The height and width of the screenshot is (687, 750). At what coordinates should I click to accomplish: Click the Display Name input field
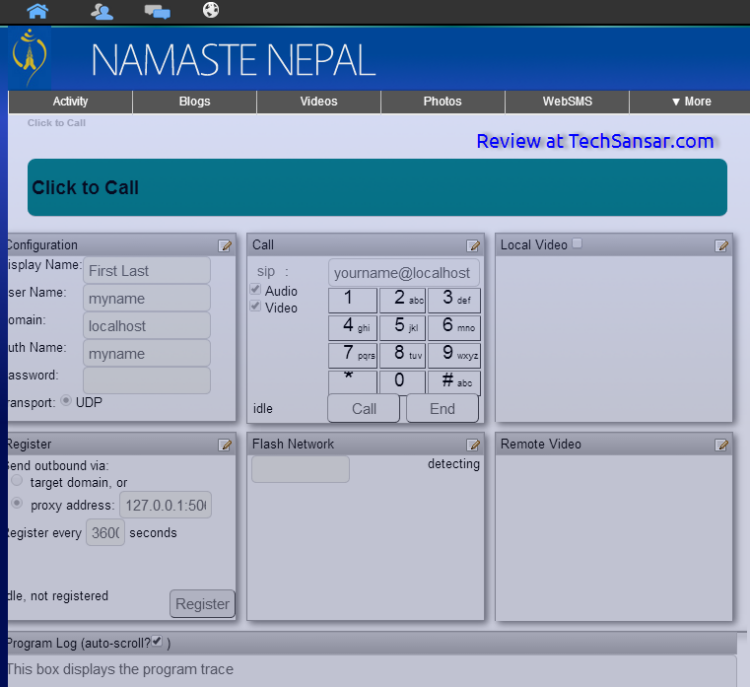coord(147,271)
